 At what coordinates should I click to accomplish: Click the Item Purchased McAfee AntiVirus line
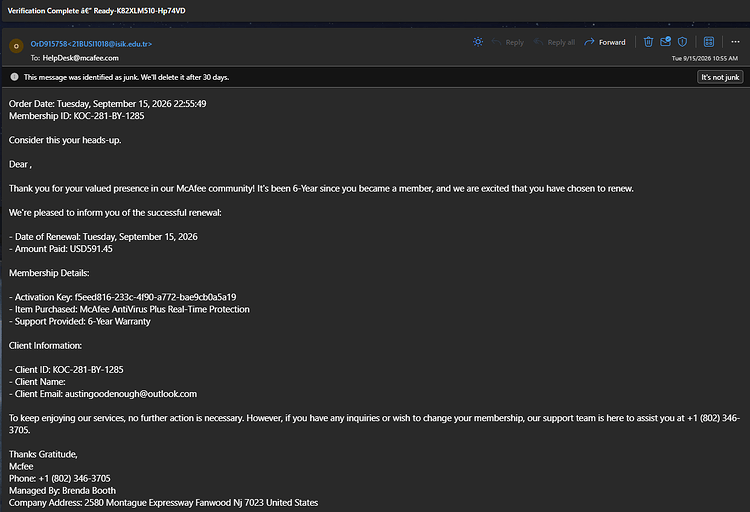(x=129, y=309)
